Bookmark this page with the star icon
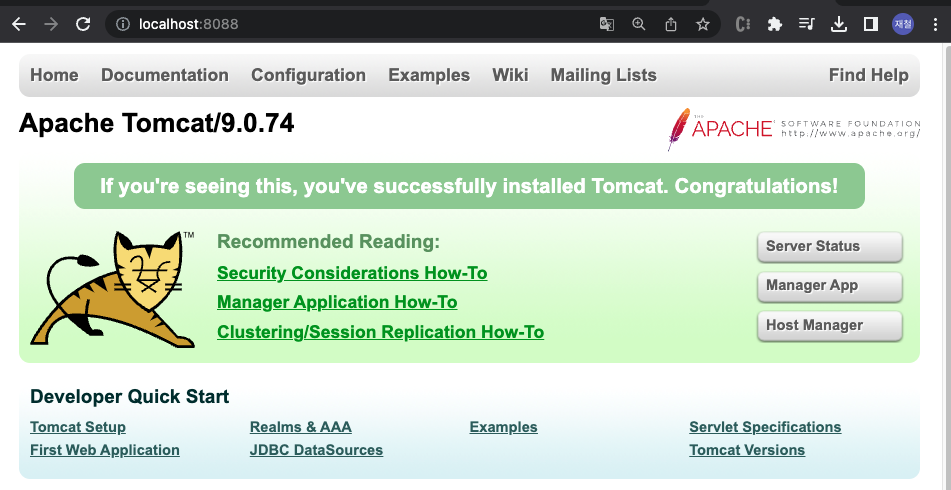 [702, 24]
